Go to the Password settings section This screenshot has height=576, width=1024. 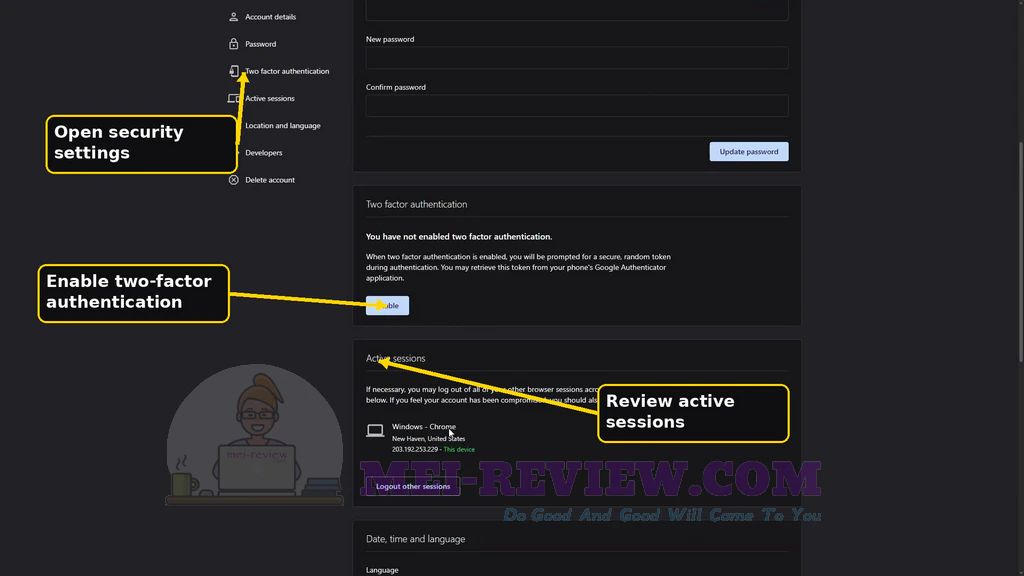coord(261,44)
